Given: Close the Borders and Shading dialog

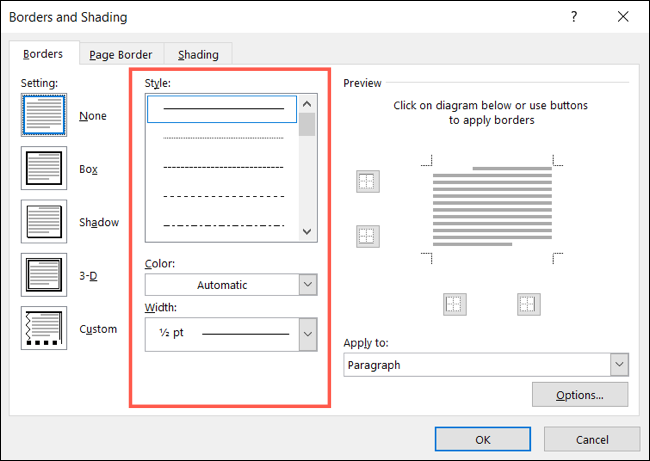Looking at the screenshot, I should [x=623, y=17].
